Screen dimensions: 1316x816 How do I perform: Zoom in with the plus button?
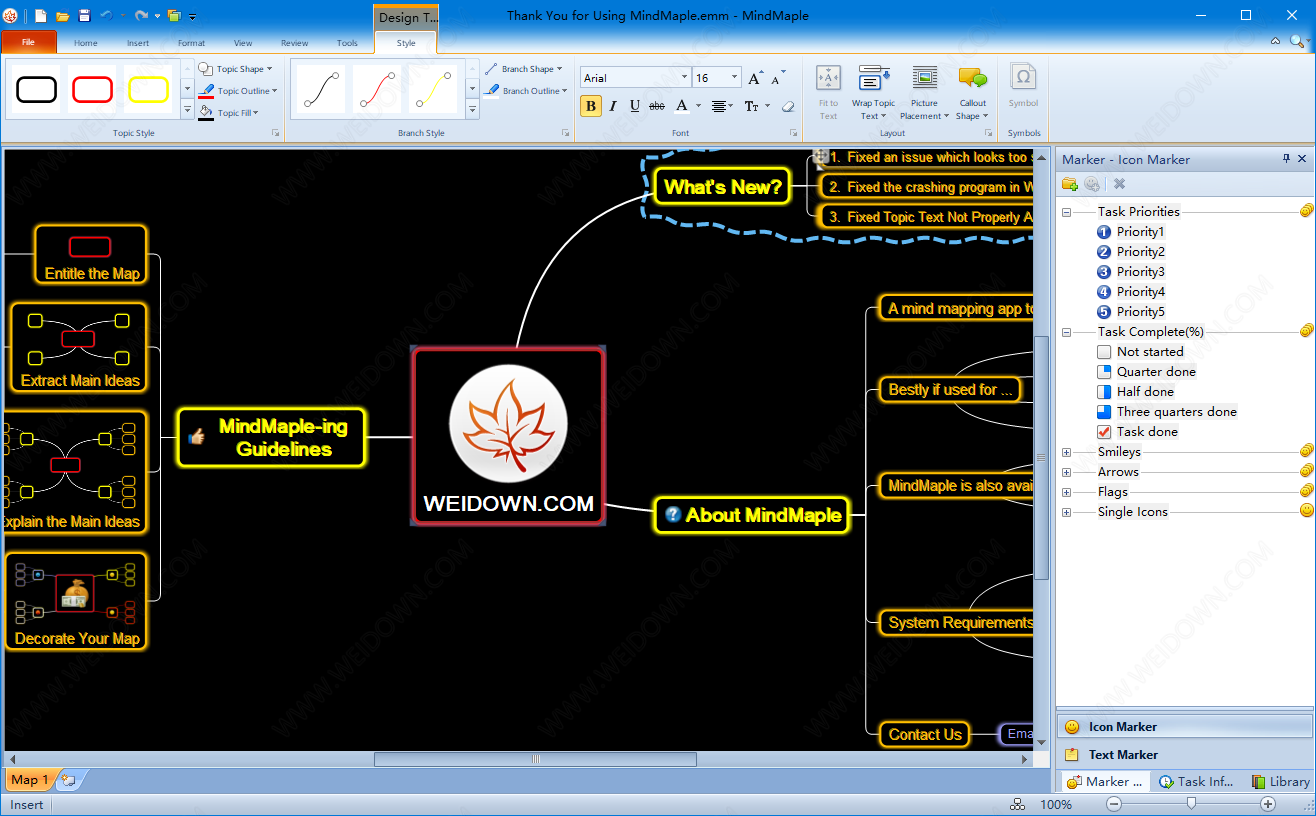(1268, 804)
